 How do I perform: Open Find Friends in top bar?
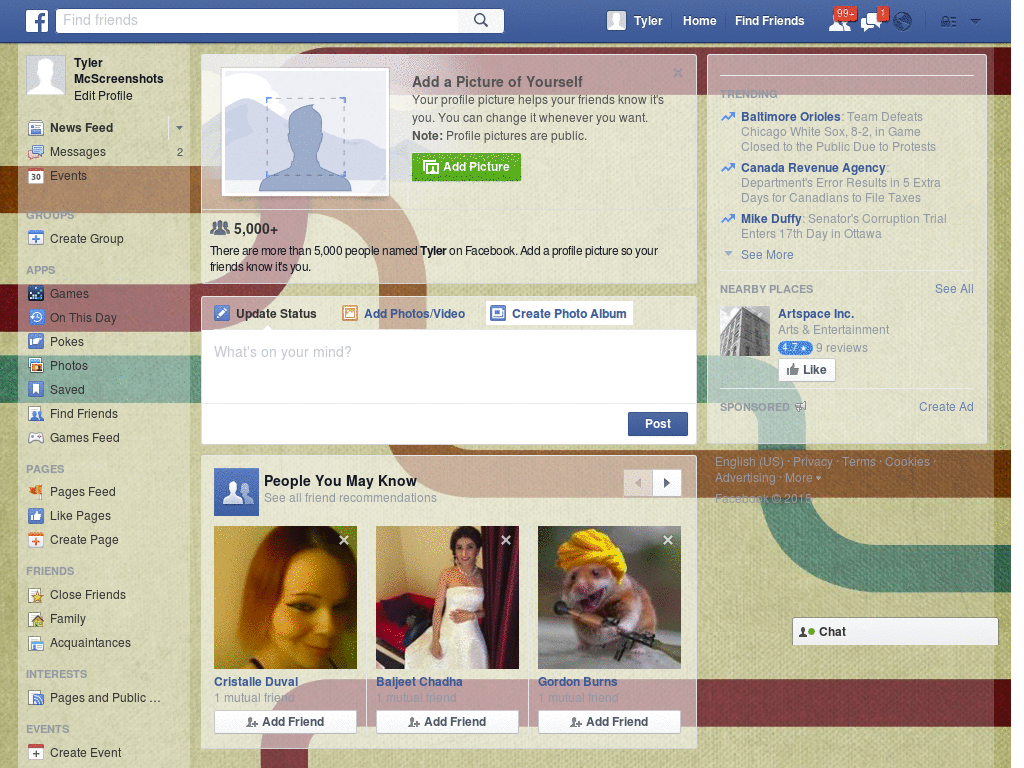tap(769, 21)
